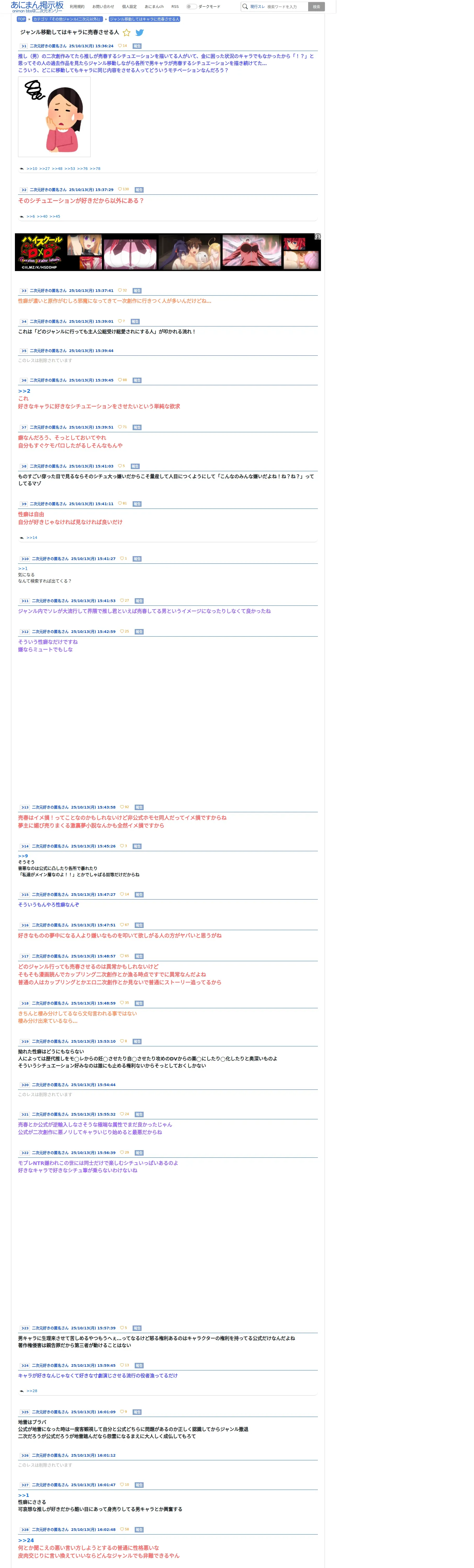Screen dimensions: 474x1568
Task: Jump to reply >>28 under post 24
Action: pyautogui.click(x=32, y=1391)
